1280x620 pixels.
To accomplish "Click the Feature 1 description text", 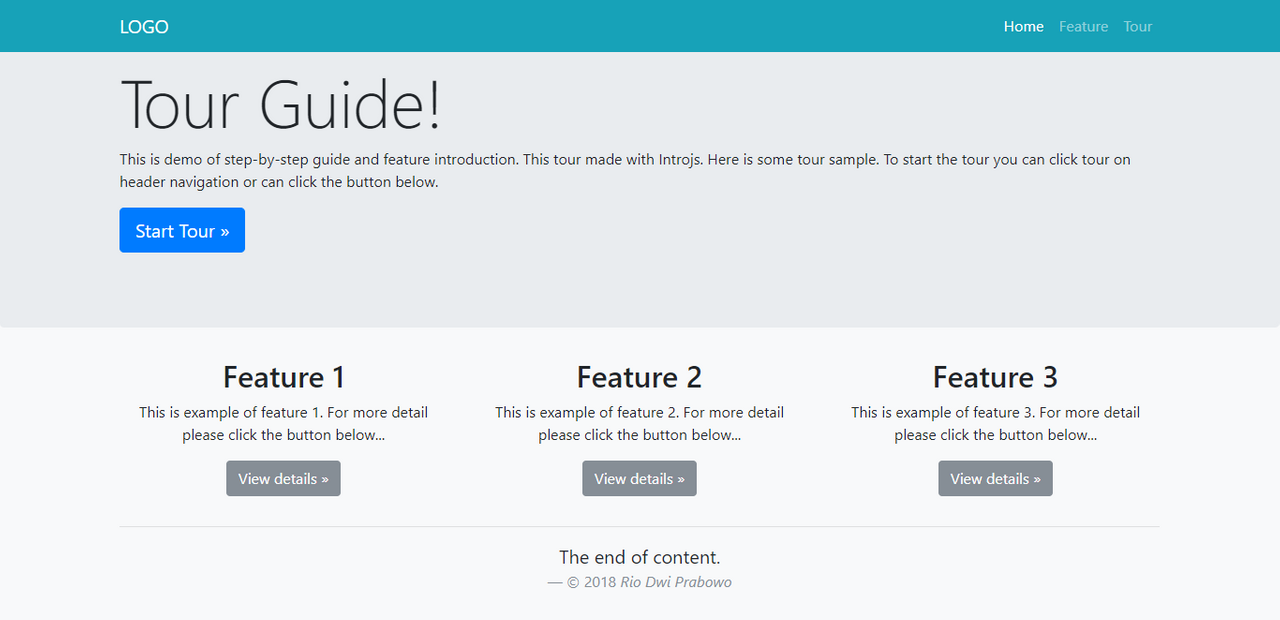I will (x=283, y=424).
